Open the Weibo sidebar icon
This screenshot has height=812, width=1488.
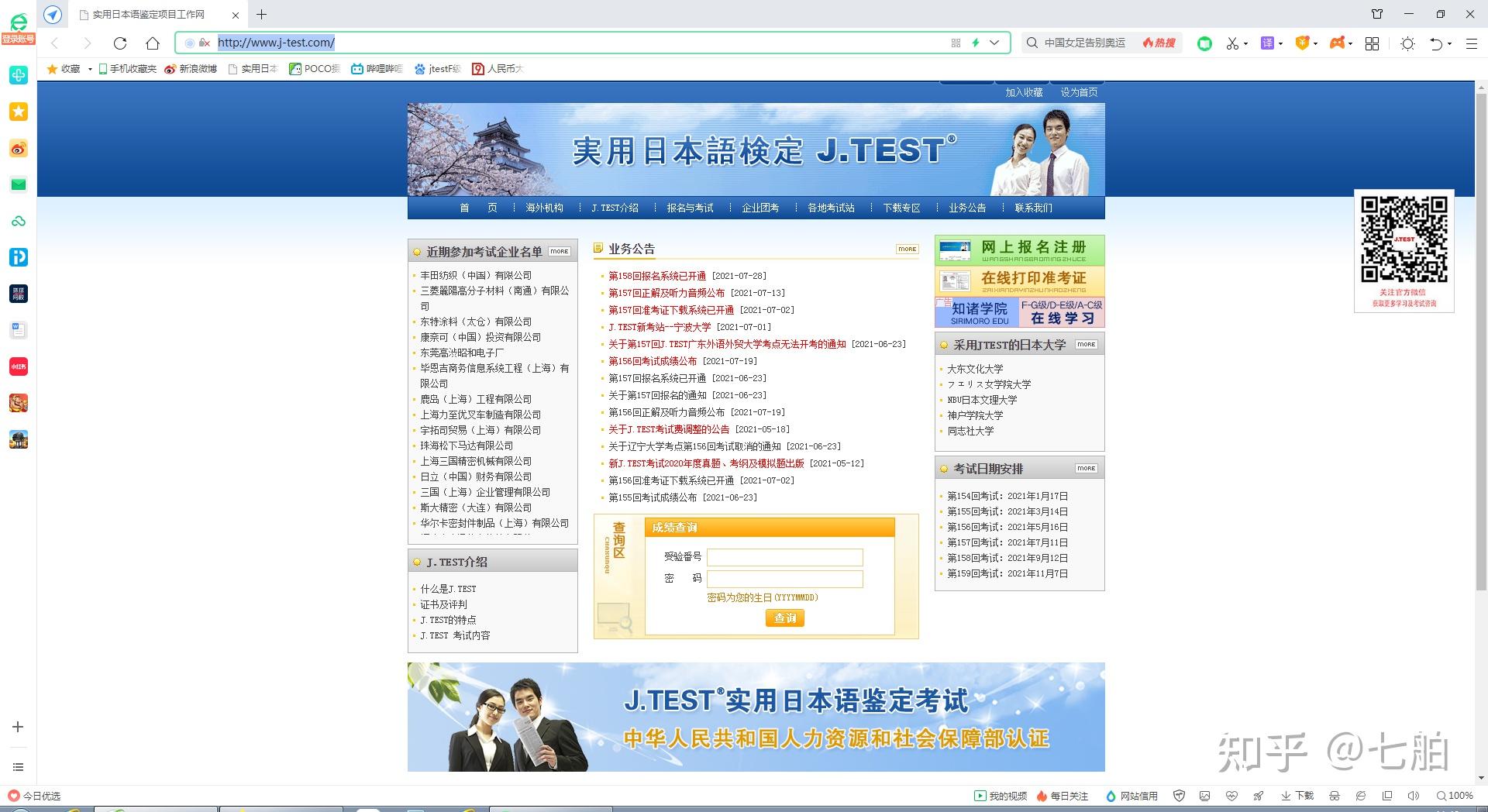click(19, 148)
